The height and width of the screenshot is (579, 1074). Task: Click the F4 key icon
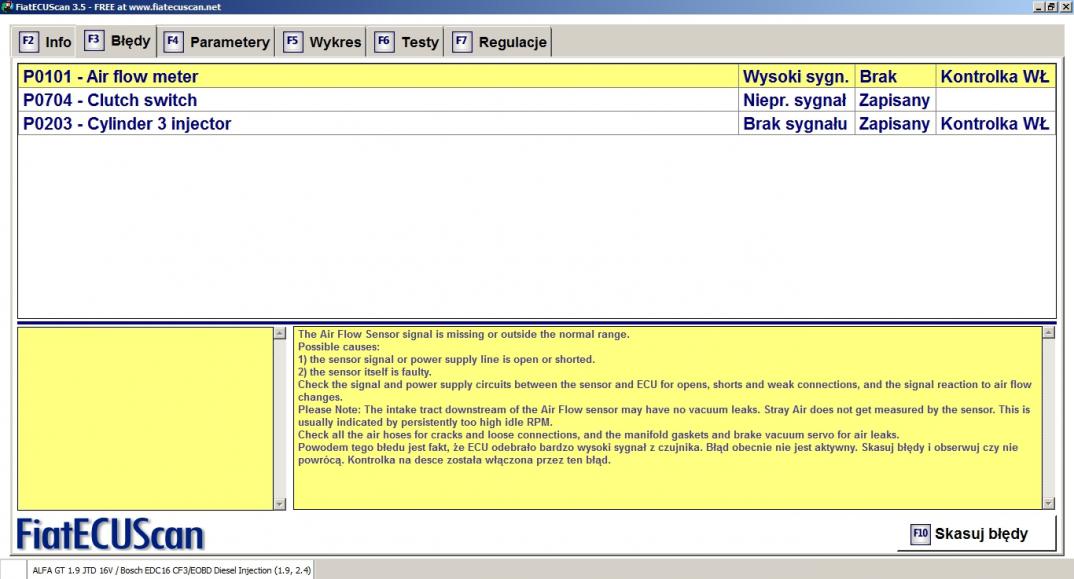[173, 41]
